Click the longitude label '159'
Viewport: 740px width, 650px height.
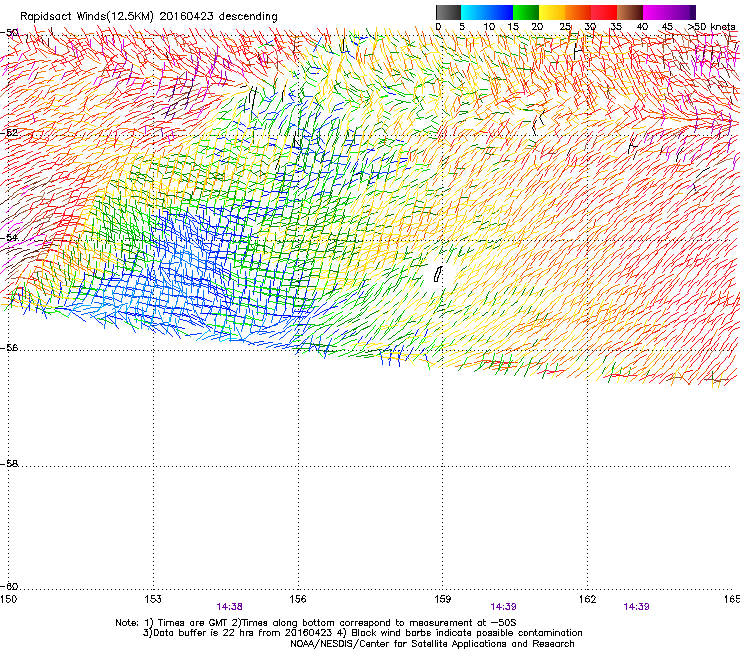tap(443, 599)
